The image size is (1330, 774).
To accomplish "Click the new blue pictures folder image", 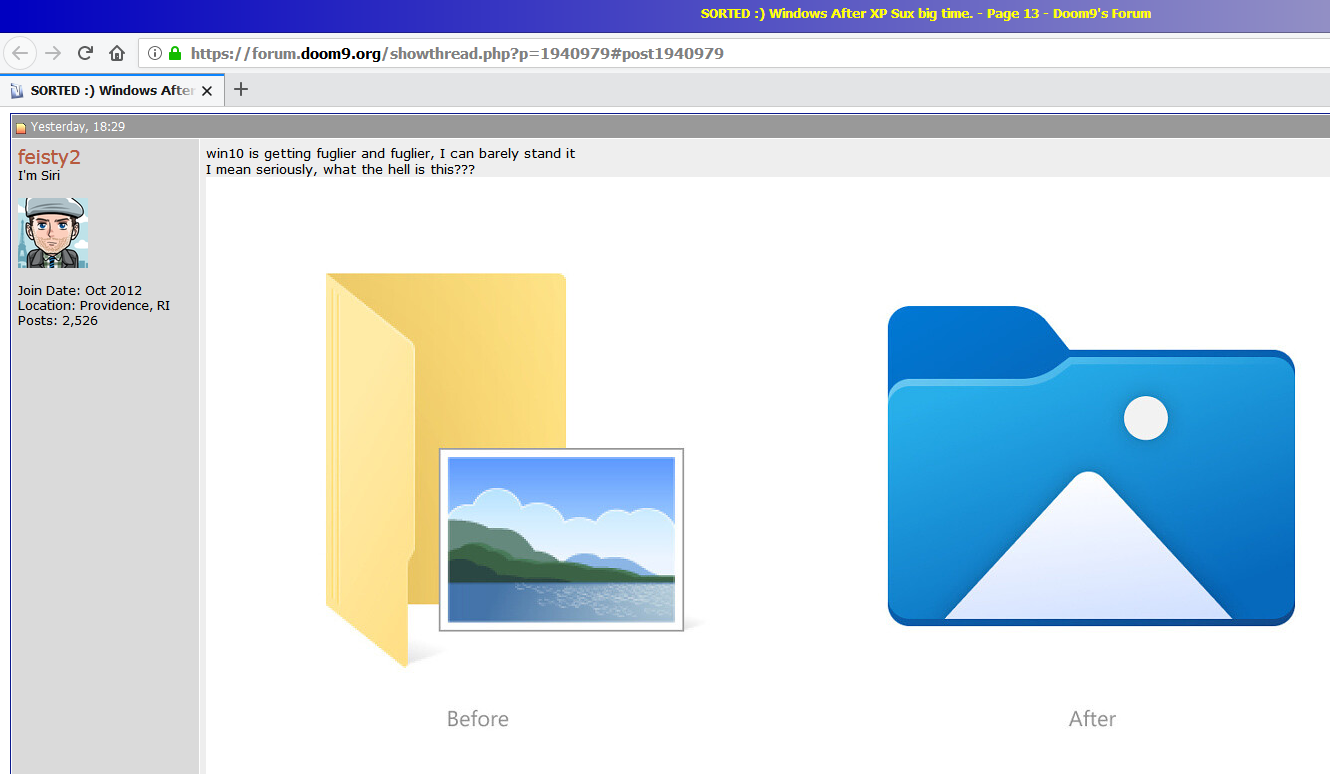I will coord(1091,466).
